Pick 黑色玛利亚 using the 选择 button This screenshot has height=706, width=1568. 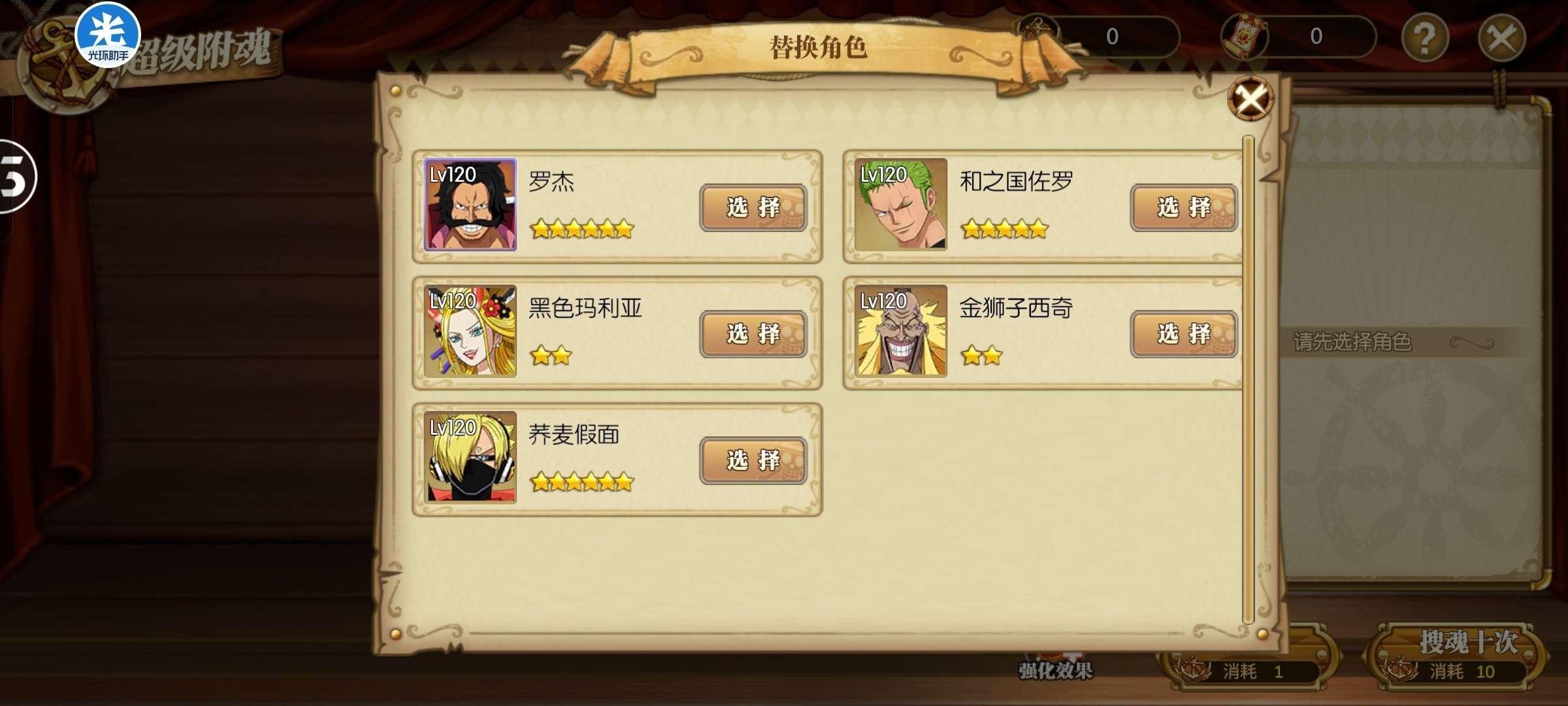pos(753,334)
